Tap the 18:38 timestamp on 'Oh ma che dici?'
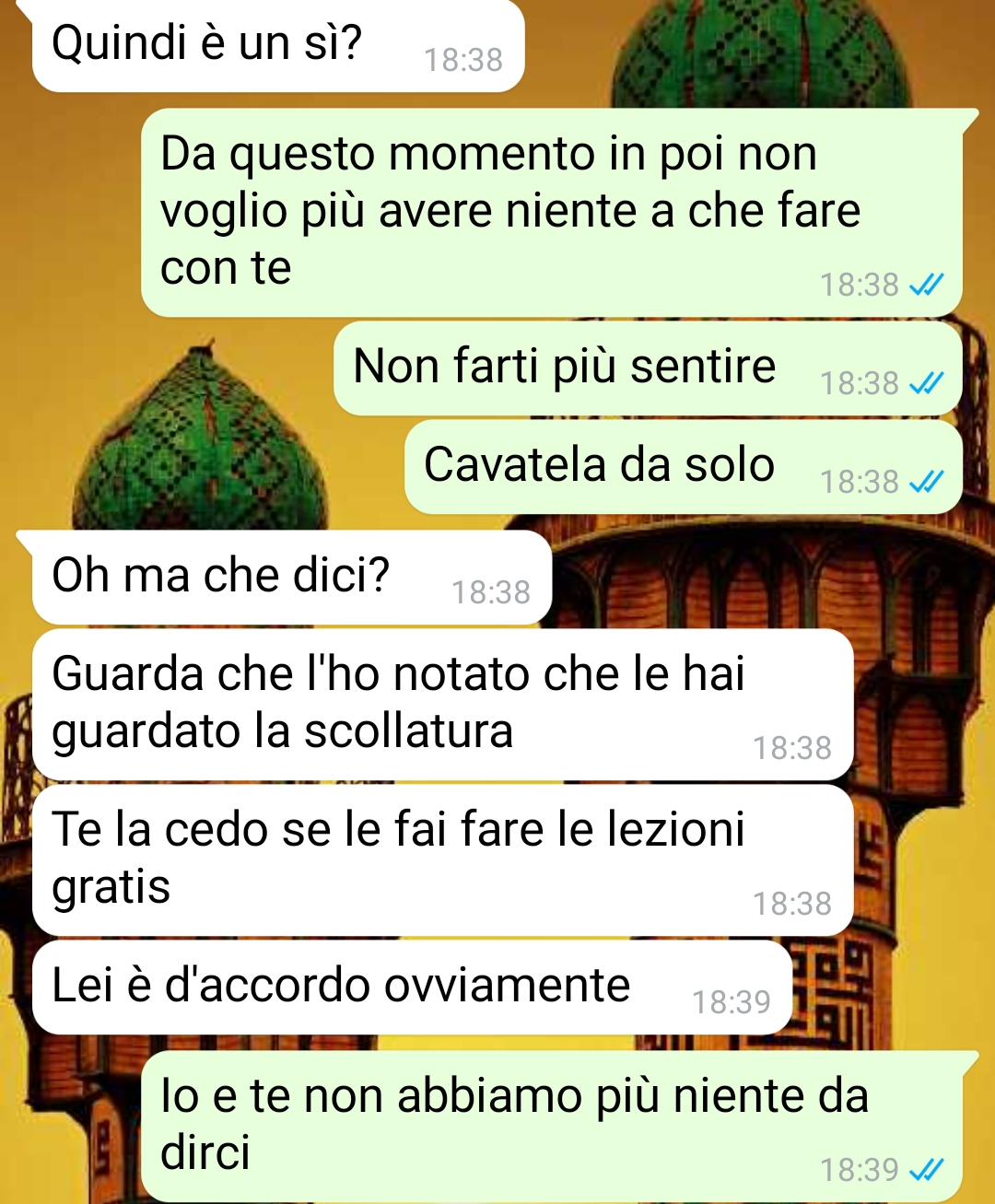Viewport: 995px width, 1204px height. 491,592
